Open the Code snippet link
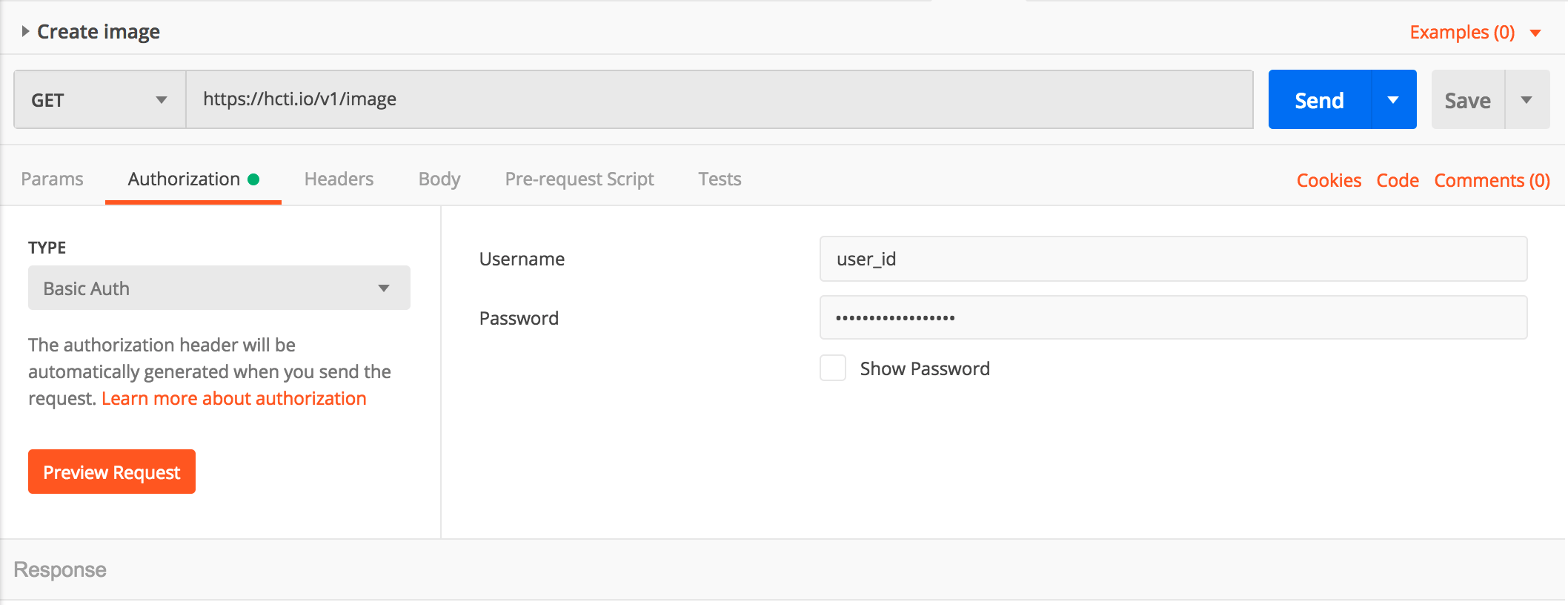The height and width of the screenshot is (605, 1568). (1398, 180)
